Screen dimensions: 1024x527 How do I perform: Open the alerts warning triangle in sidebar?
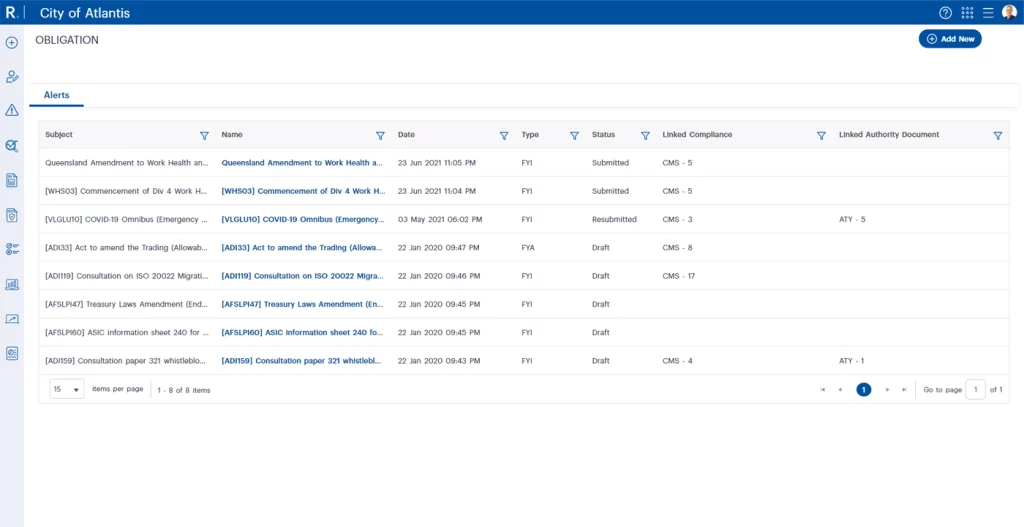coord(12,110)
